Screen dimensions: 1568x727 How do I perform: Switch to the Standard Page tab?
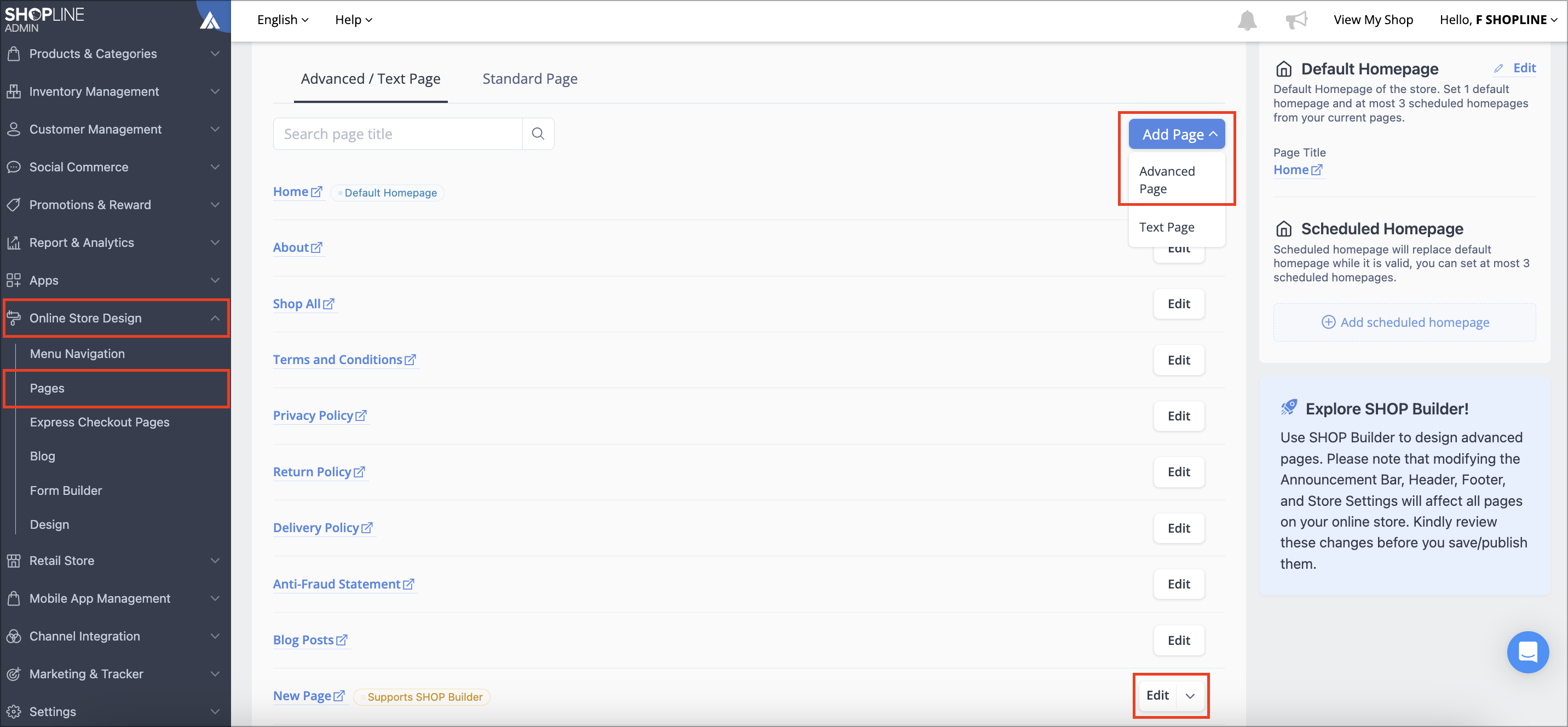tap(529, 79)
